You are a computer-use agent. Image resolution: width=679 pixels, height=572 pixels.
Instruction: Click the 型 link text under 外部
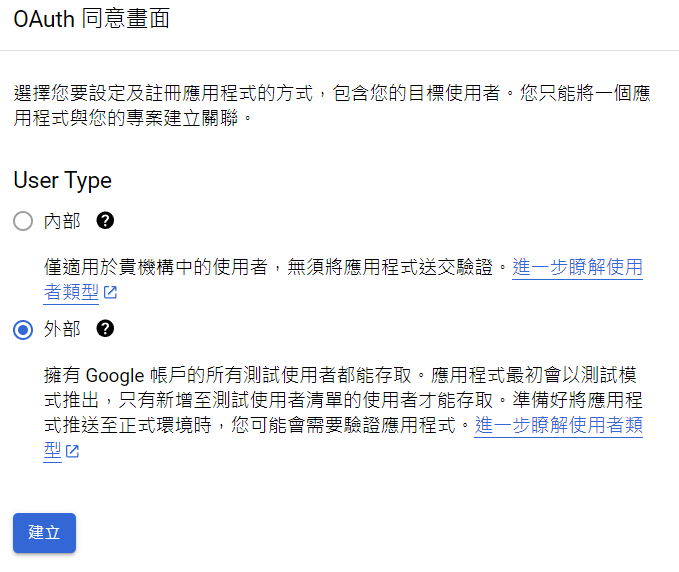point(53,451)
